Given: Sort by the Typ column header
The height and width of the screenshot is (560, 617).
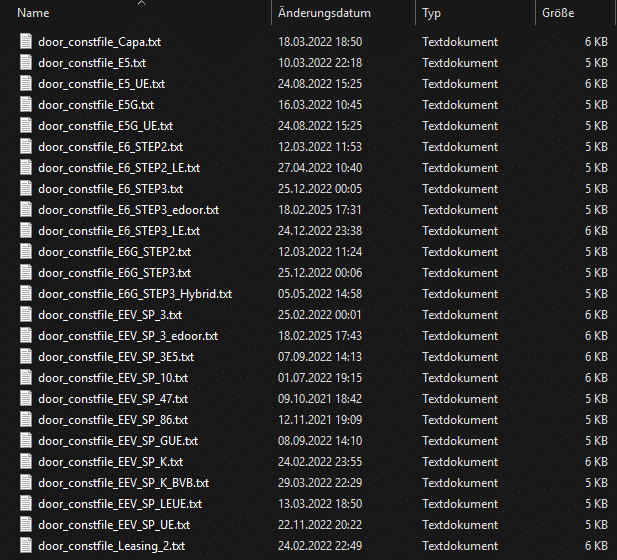Looking at the screenshot, I should click(432, 14).
